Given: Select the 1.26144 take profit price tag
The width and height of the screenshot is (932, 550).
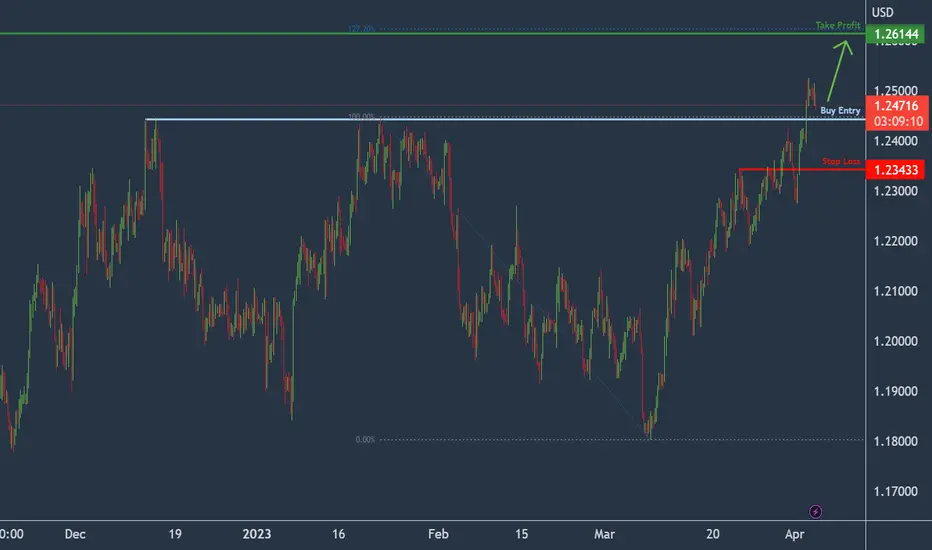Looking at the screenshot, I should point(896,34).
